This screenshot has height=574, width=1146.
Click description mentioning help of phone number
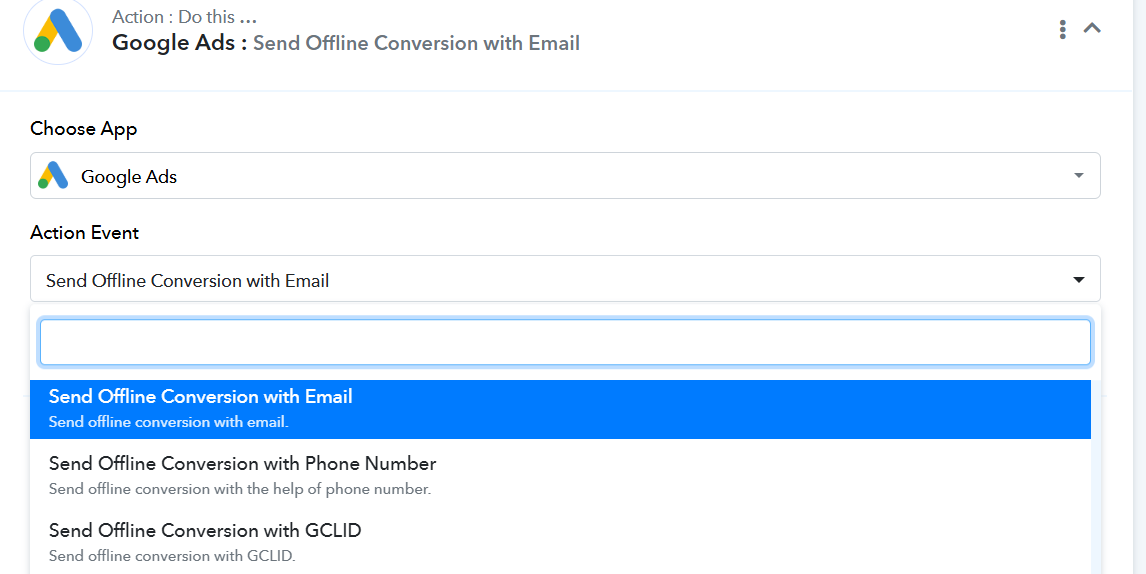point(240,488)
